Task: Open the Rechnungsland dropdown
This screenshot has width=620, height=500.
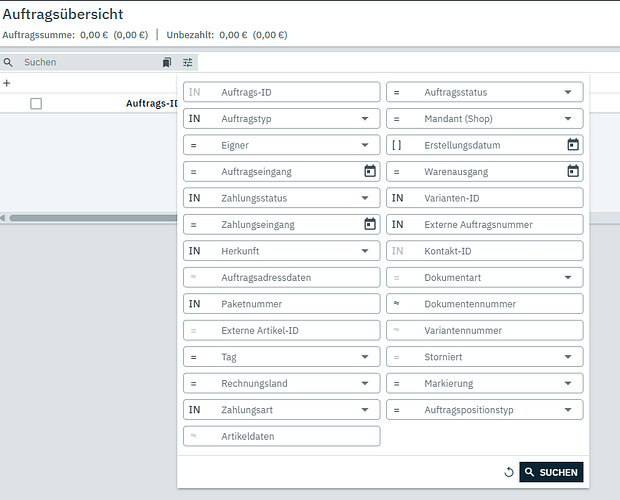Action: tap(365, 383)
